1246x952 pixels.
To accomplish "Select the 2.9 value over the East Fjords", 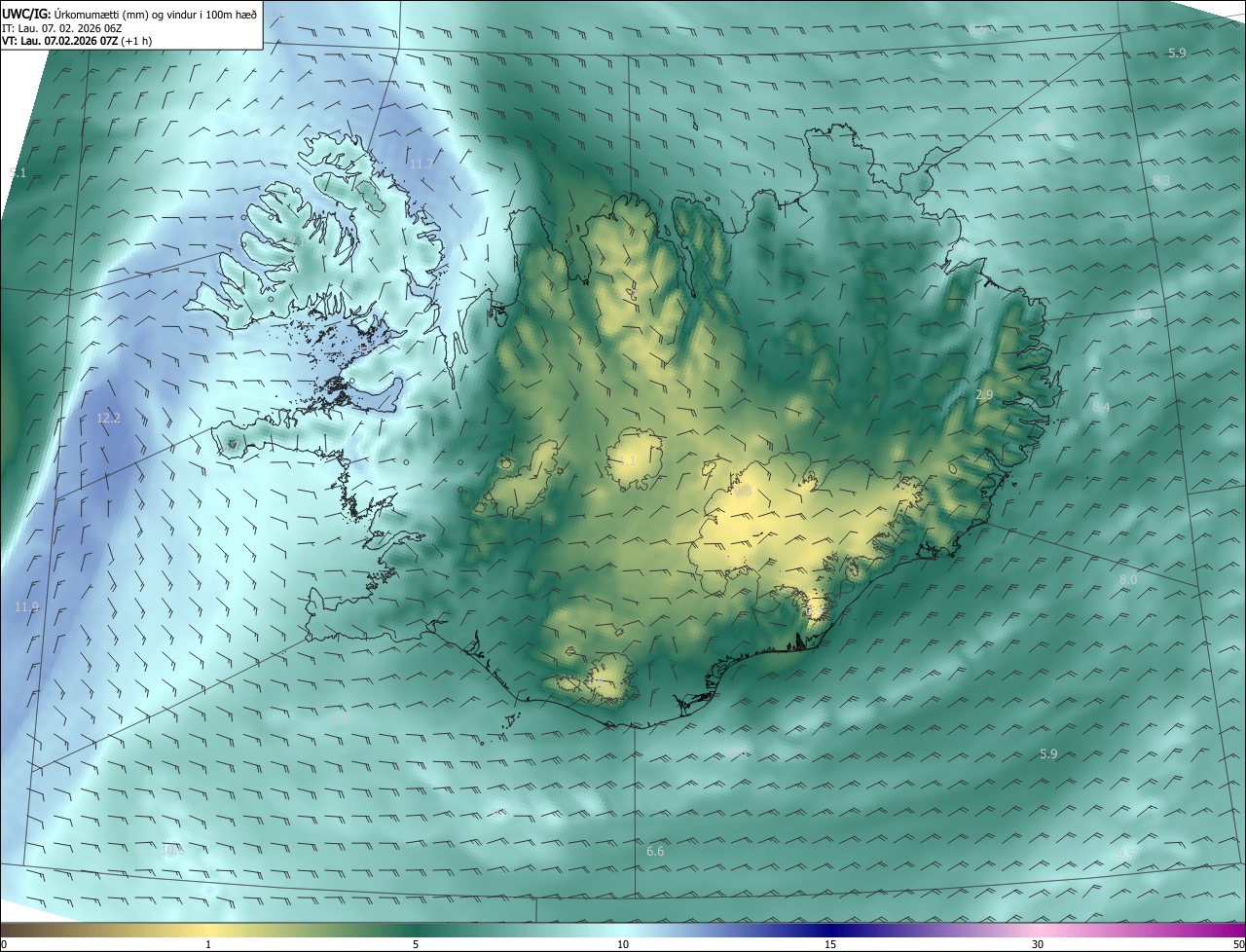I will [984, 395].
